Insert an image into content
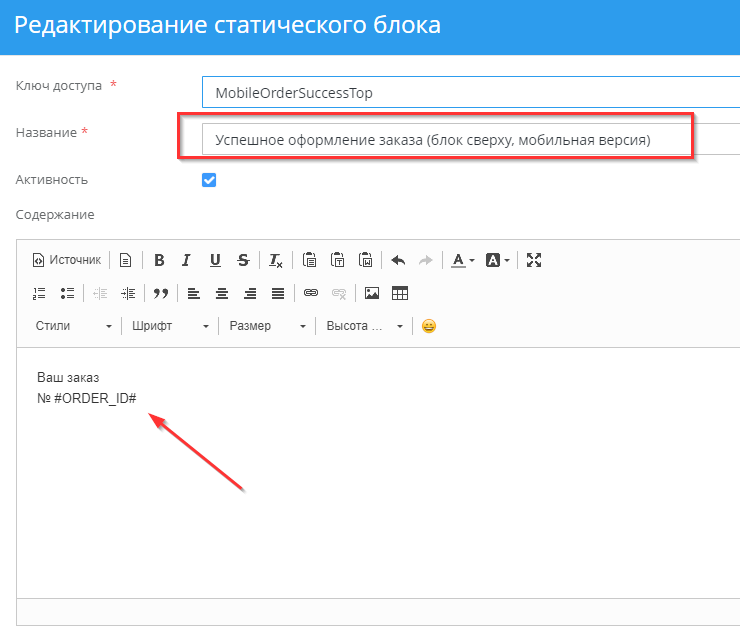The height and width of the screenshot is (644, 740). (372, 293)
